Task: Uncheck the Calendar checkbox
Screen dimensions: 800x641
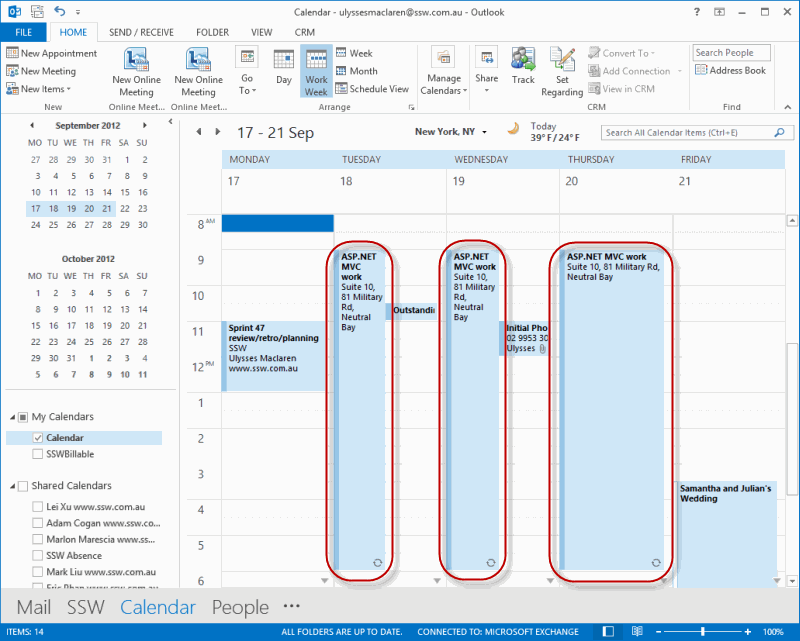Action: (38, 438)
